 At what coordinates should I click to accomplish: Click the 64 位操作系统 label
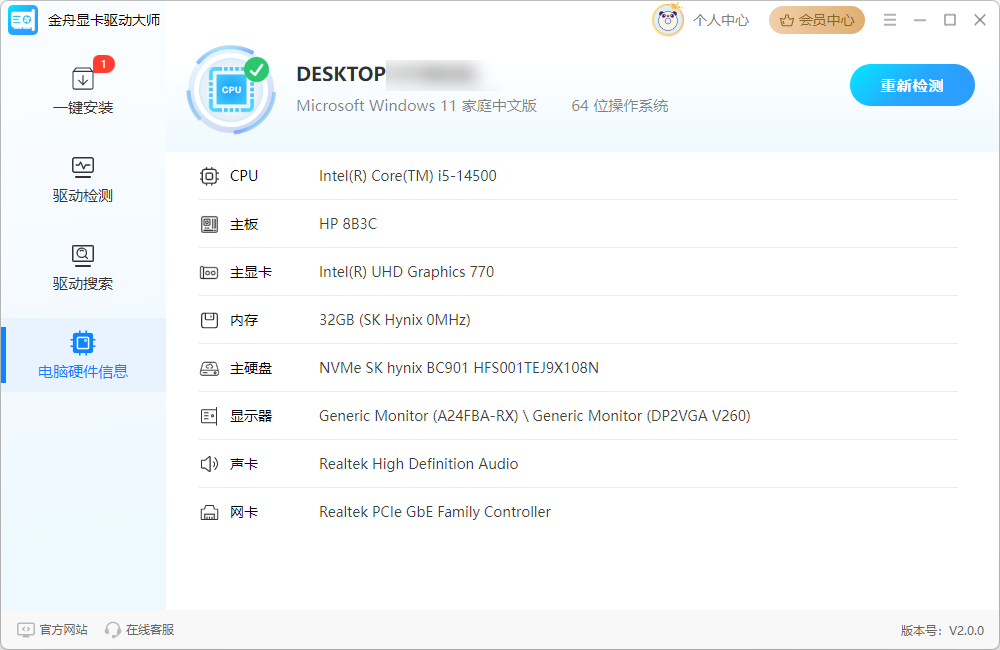tap(620, 105)
